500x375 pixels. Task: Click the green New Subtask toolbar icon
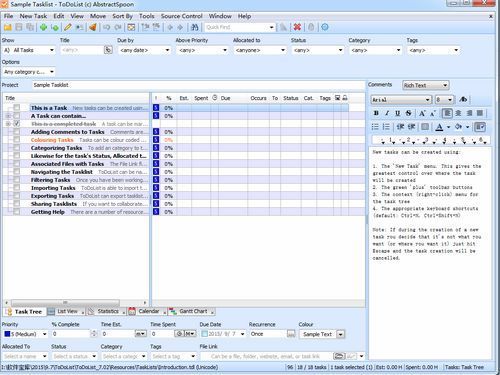55,27
